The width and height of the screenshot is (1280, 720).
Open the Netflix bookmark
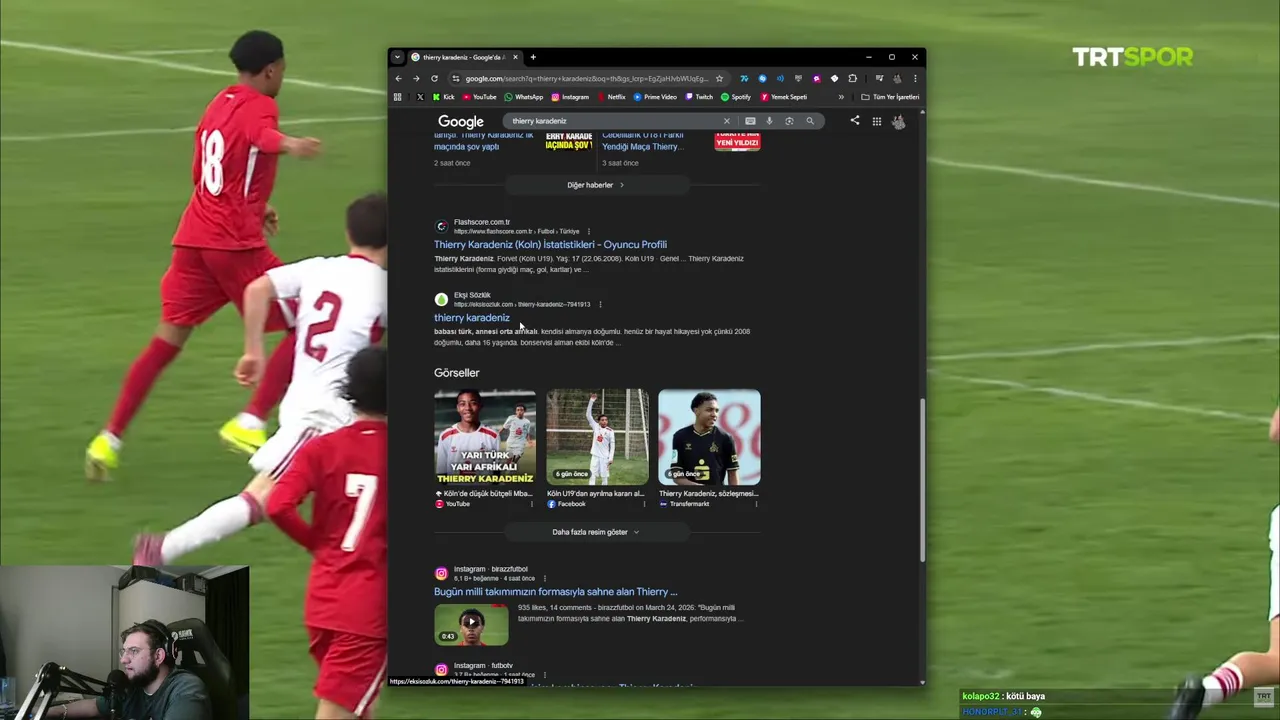[x=611, y=97]
